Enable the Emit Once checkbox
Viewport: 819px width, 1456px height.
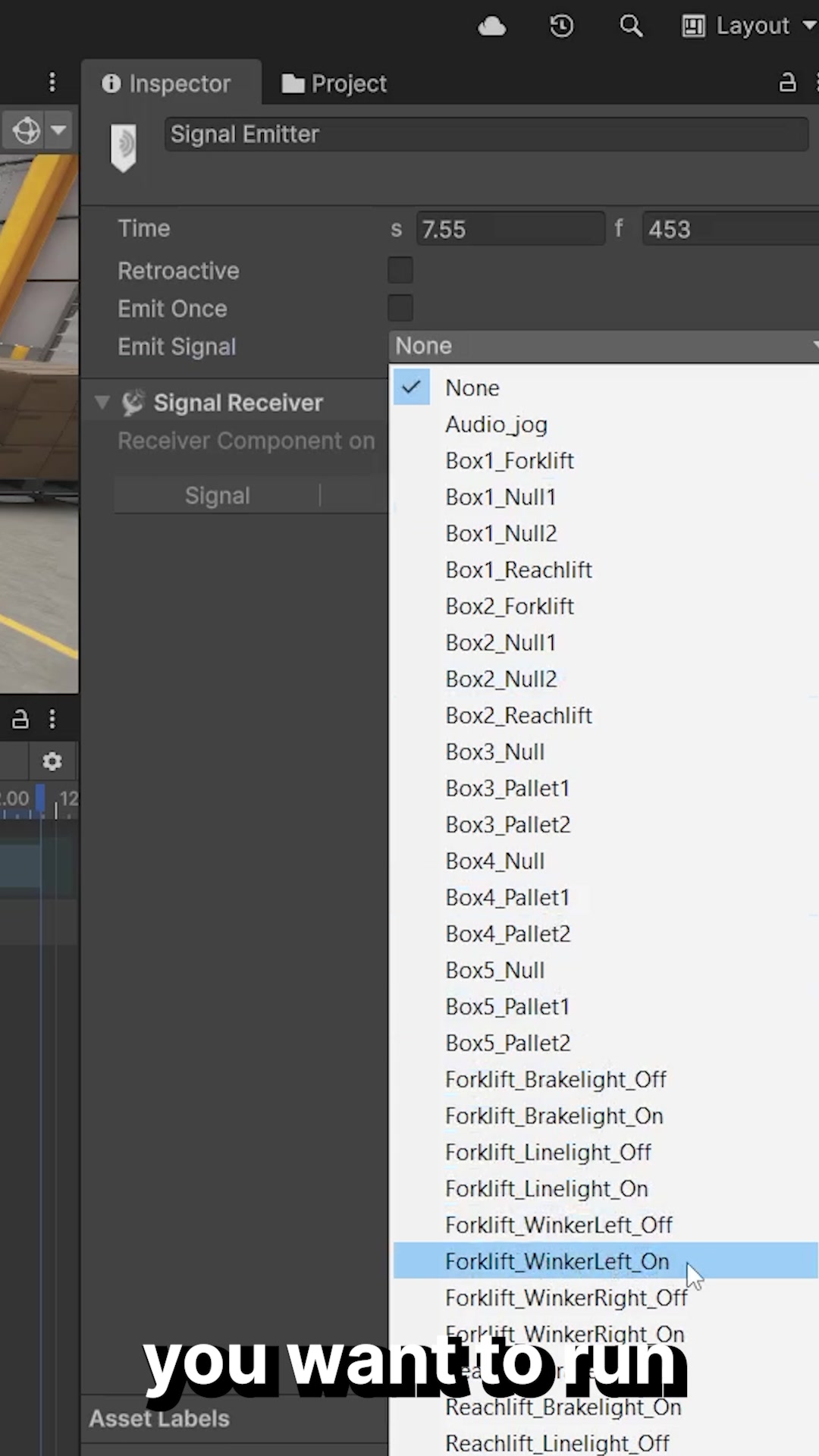tap(400, 308)
